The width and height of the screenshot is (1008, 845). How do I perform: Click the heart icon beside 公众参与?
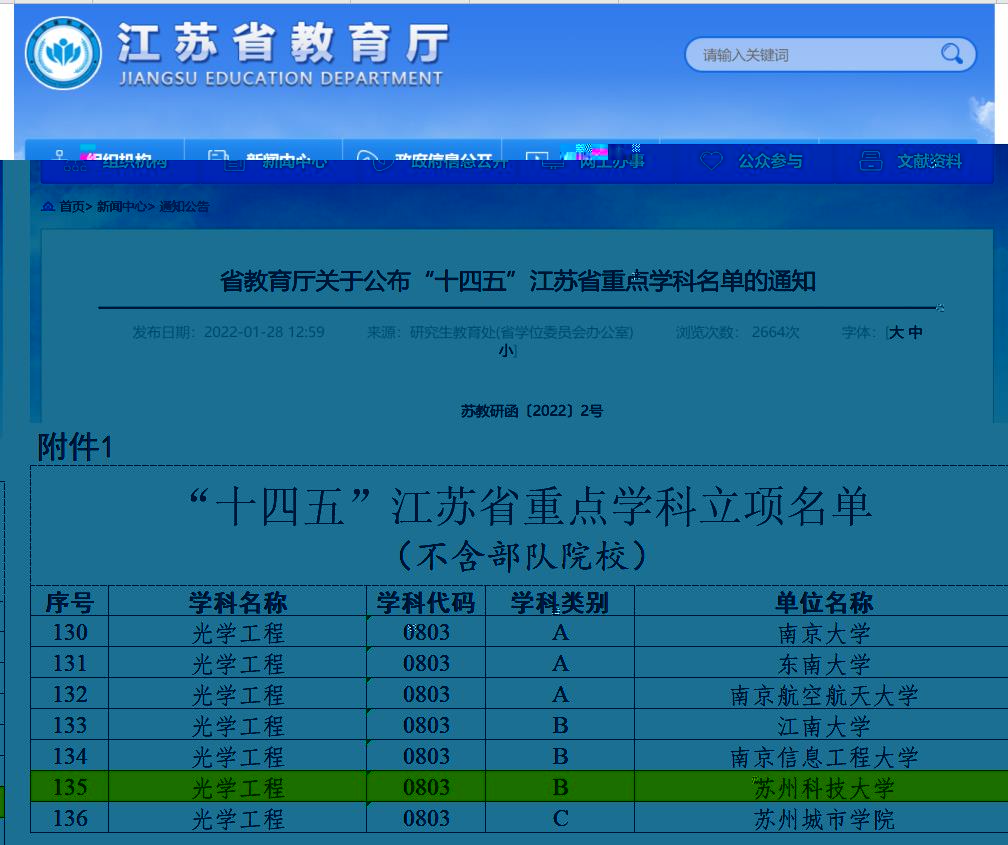pyautogui.click(x=711, y=161)
